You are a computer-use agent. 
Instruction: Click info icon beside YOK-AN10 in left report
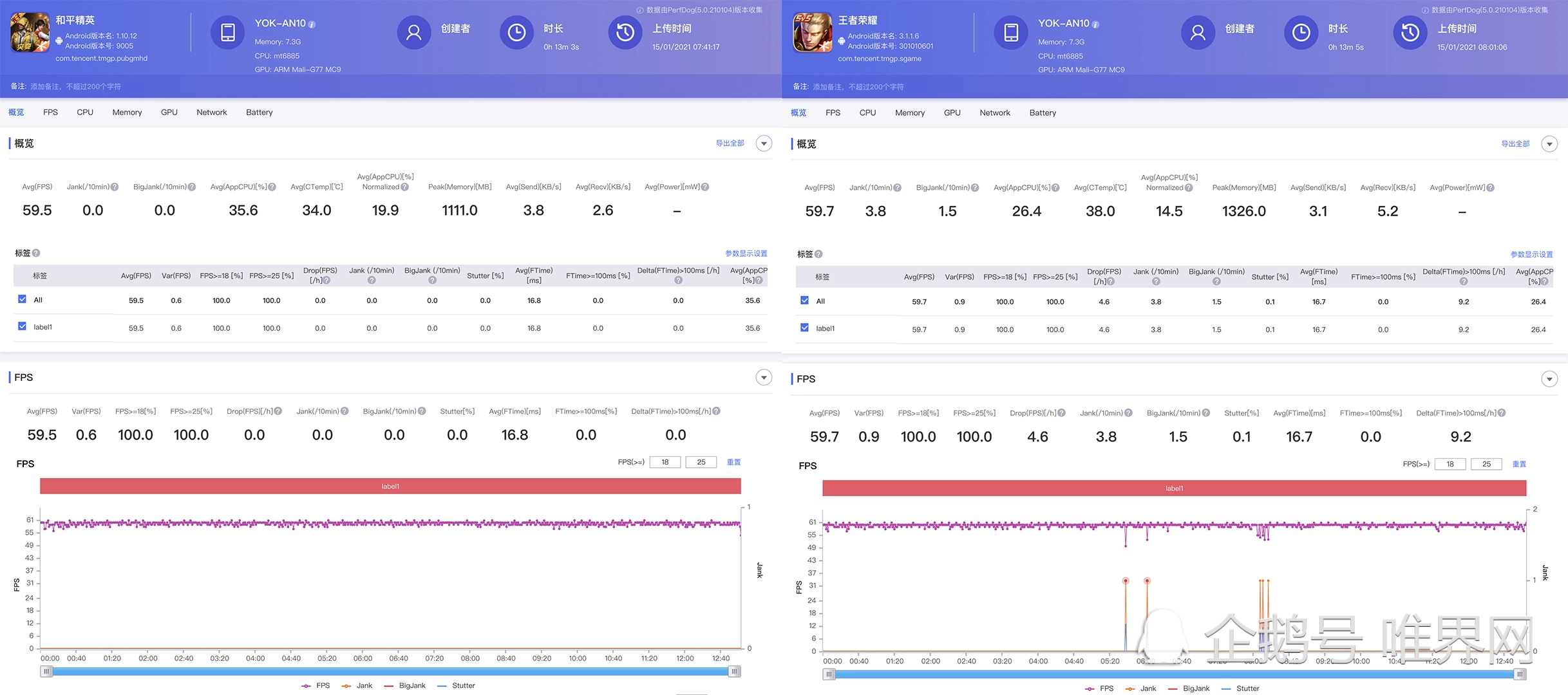[x=312, y=24]
